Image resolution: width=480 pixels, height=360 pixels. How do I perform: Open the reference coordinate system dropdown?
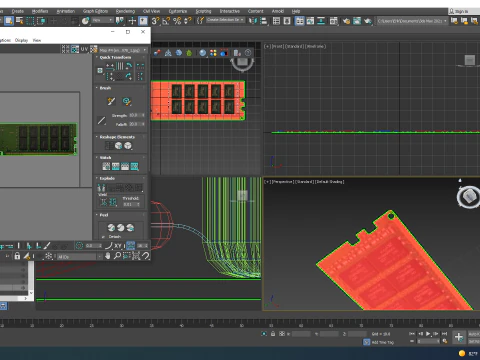pos(103,20)
